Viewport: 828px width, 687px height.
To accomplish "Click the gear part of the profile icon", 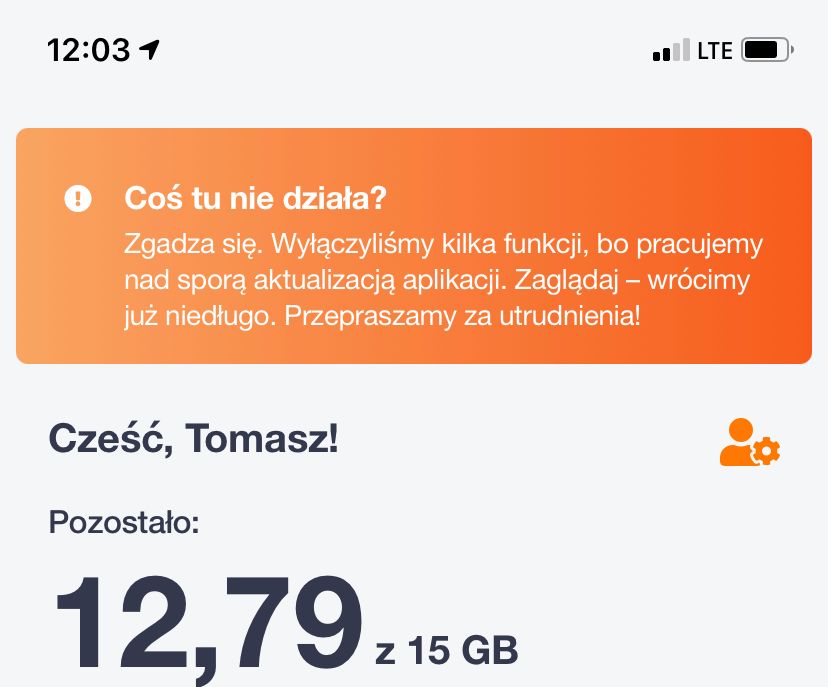I will 766,452.
